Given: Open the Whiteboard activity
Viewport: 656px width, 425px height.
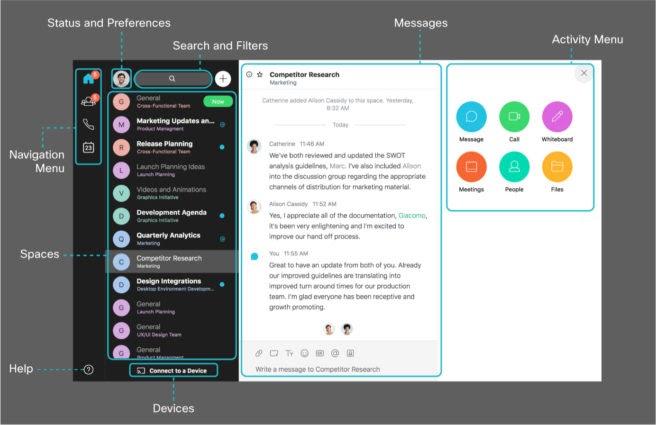Looking at the screenshot, I should pos(557,117).
